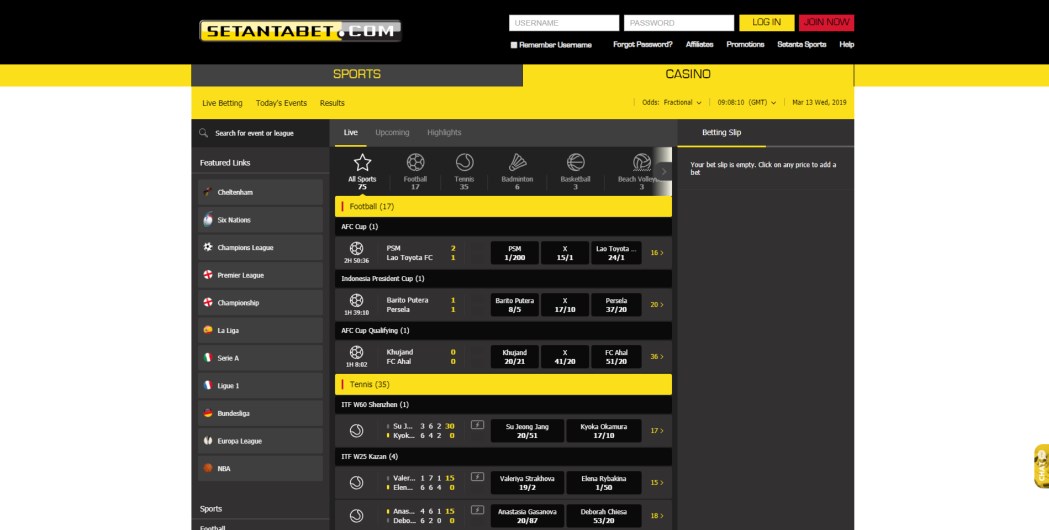This screenshot has height=530, width=1049.
Task: Open NBA featured link
Action: click(260, 468)
